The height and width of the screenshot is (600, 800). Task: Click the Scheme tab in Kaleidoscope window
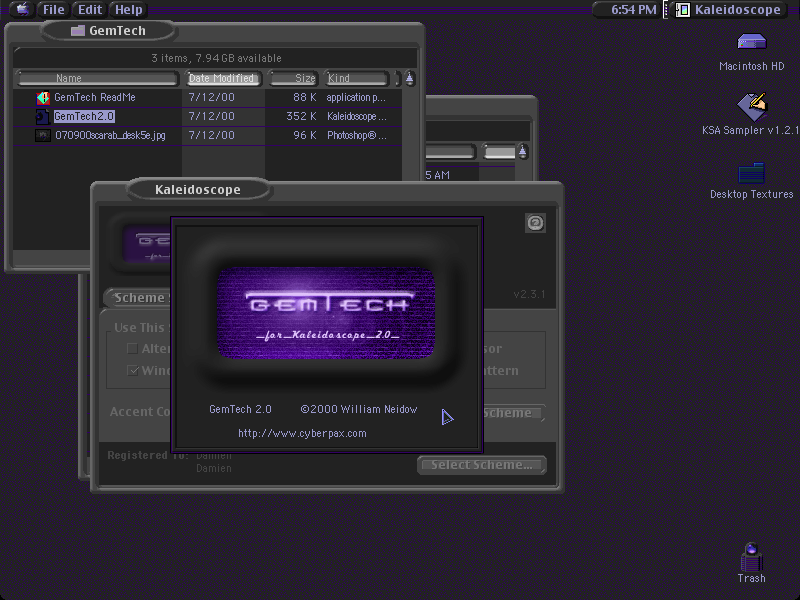click(138, 297)
